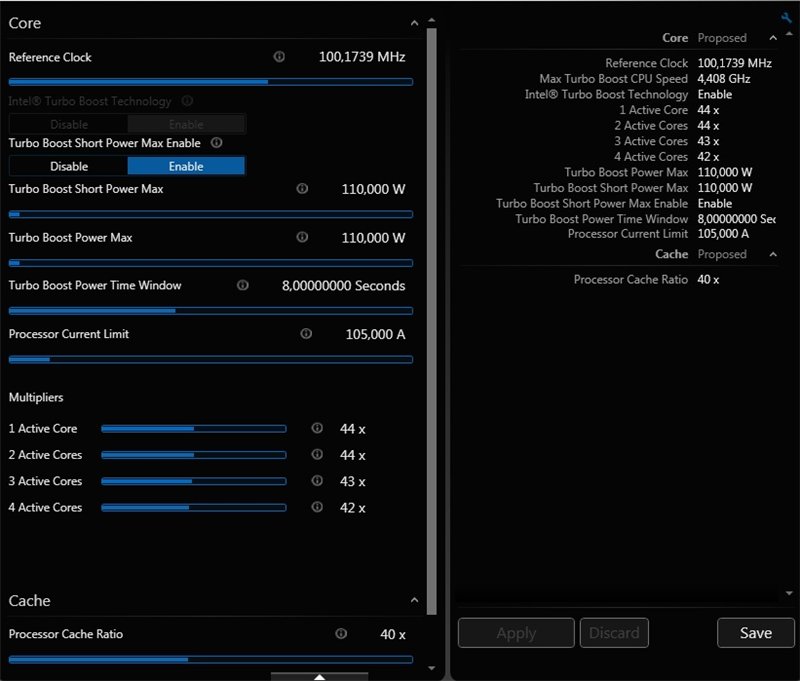Select Enable for Intel Turbo Boost Technology
Image resolution: width=800 pixels, height=681 pixels.
pos(186,124)
